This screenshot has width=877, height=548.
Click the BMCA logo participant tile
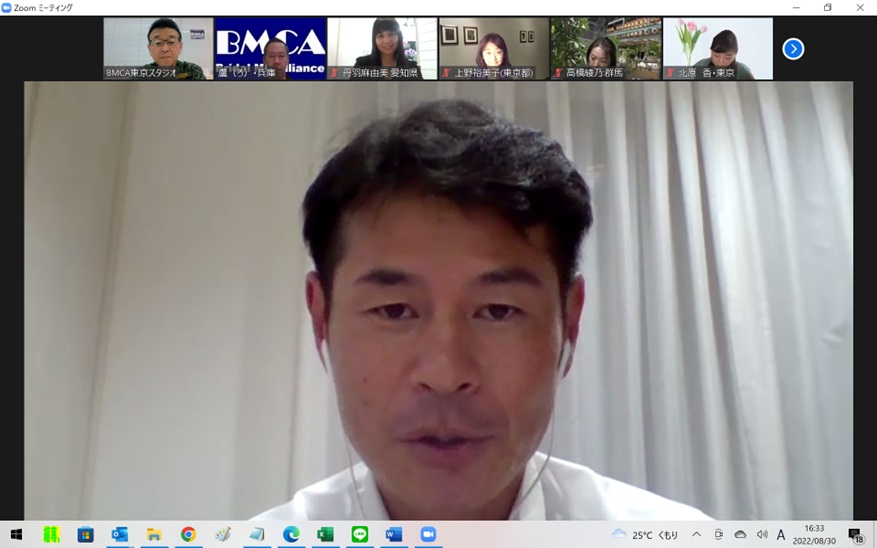[270, 48]
